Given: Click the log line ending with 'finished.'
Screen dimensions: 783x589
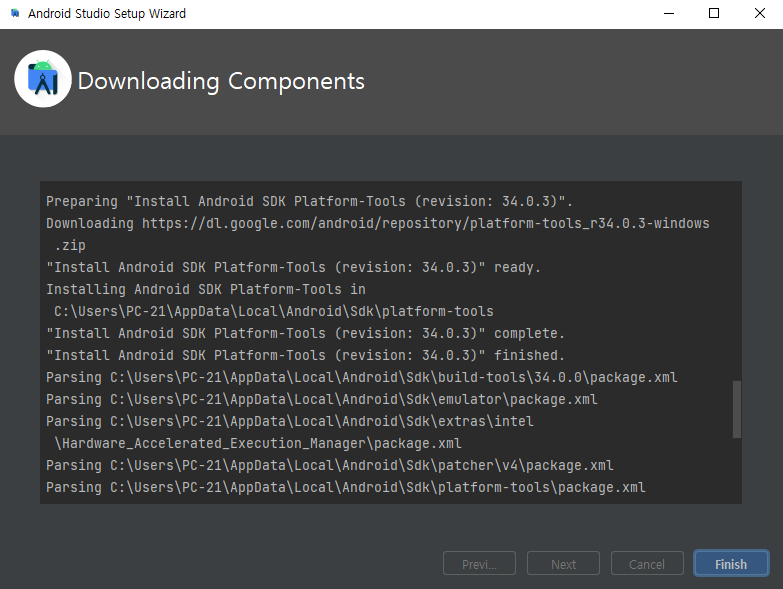Looking at the screenshot, I should click(x=305, y=355).
